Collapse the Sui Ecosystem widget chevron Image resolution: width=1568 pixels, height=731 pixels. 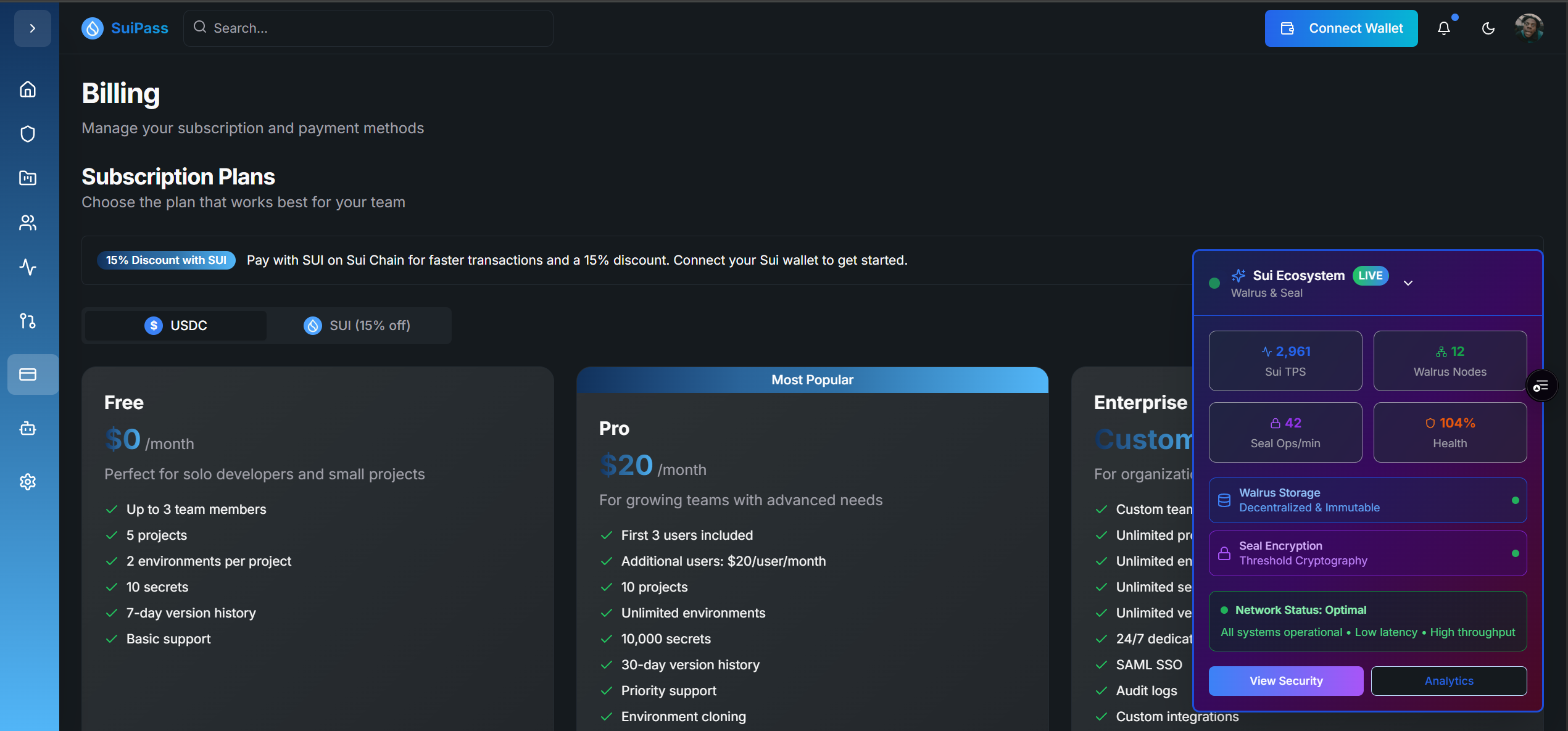click(x=1408, y=283)
